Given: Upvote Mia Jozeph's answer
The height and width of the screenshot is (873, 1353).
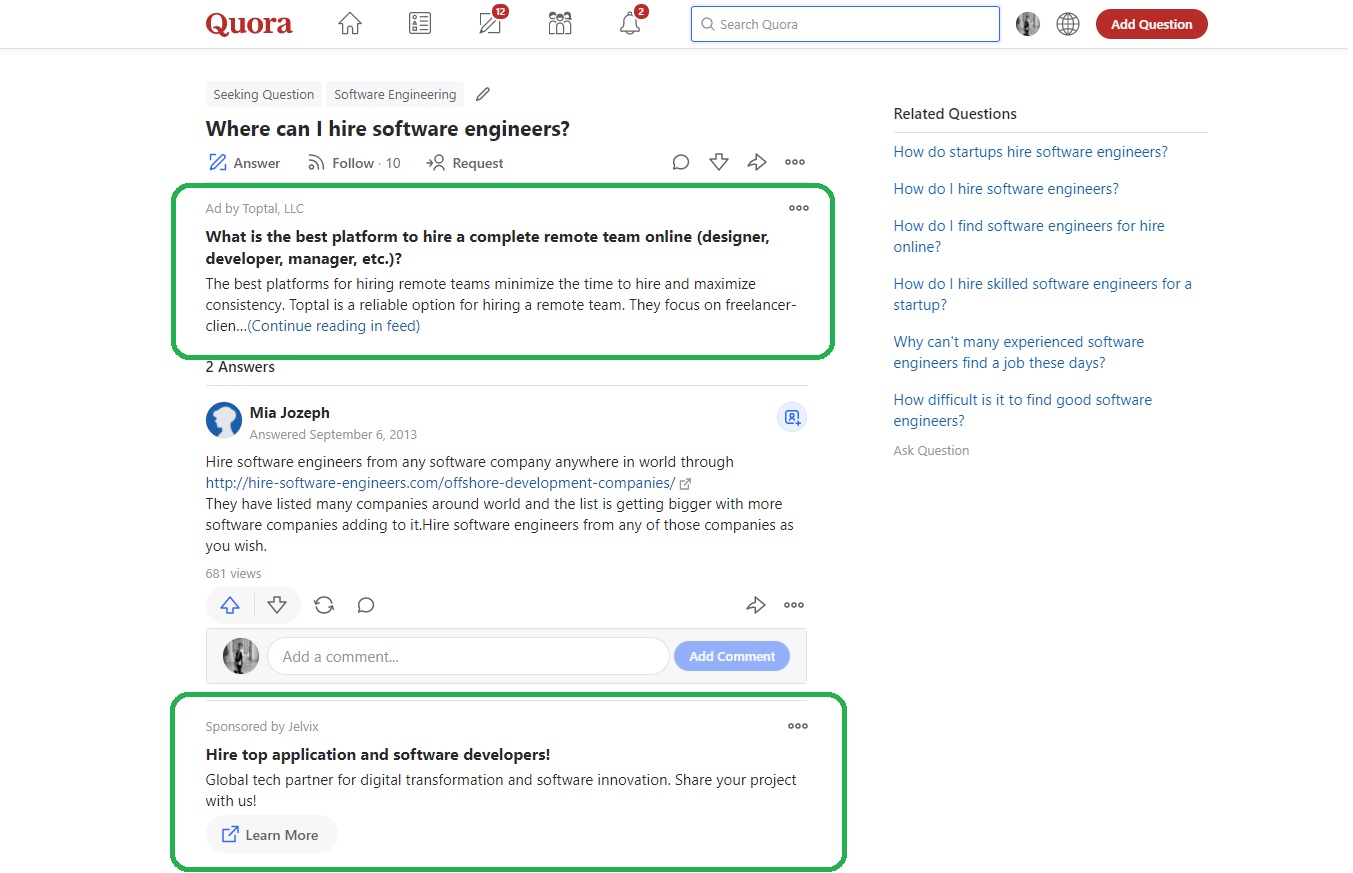Looking at the screenshot, I should (x=230, y=605).
